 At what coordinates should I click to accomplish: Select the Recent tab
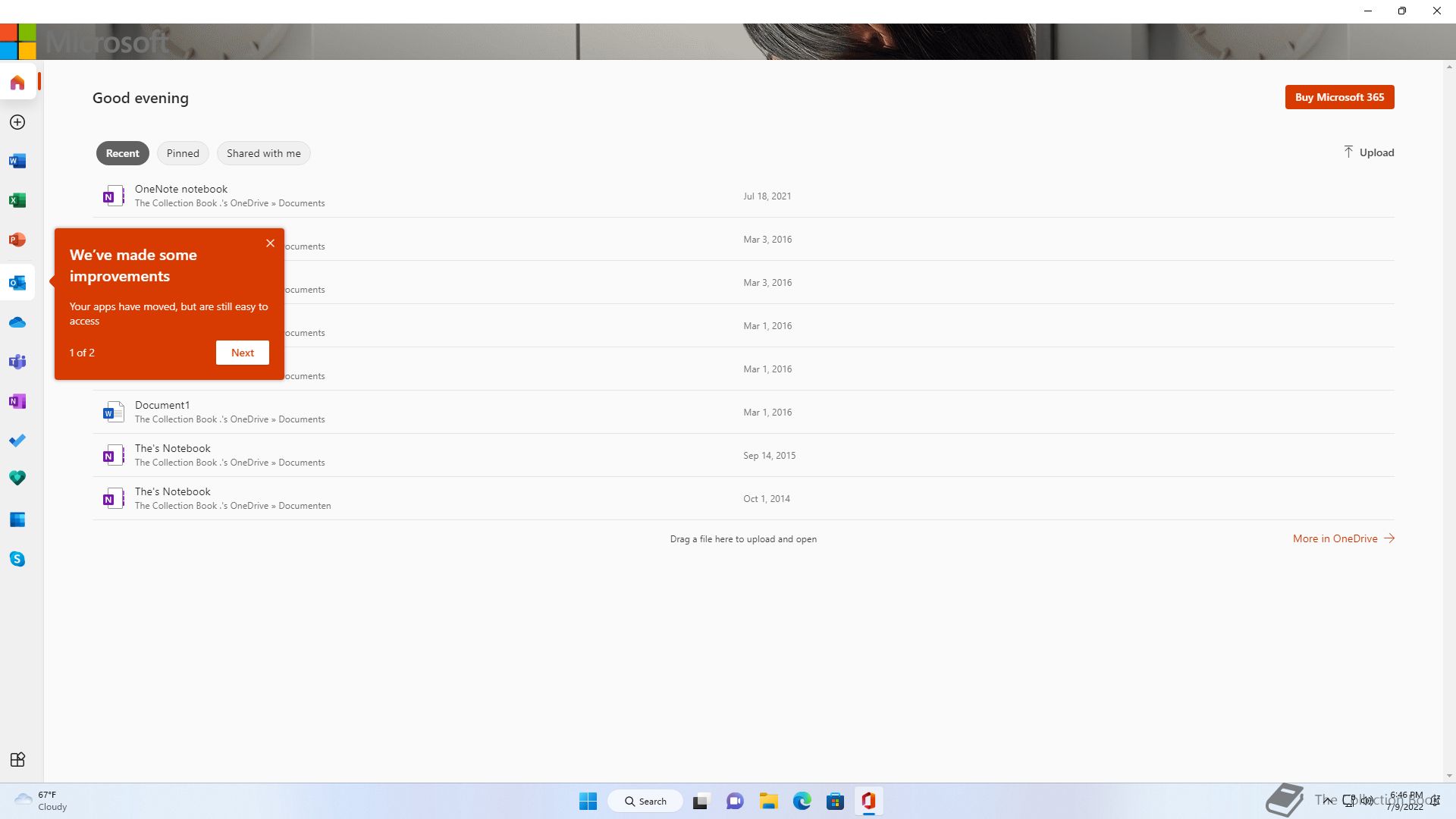pos(122,153)
